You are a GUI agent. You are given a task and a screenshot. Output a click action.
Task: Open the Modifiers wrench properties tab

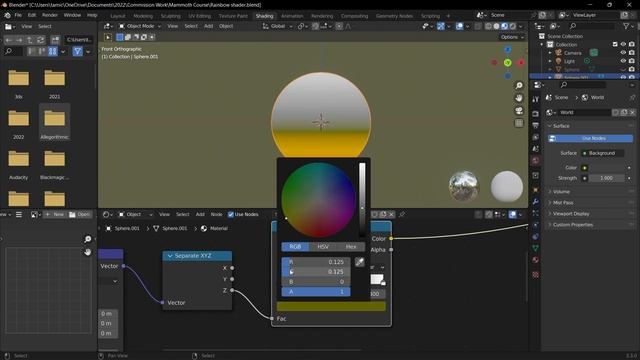pyautogui.click(x=536, y=202)
